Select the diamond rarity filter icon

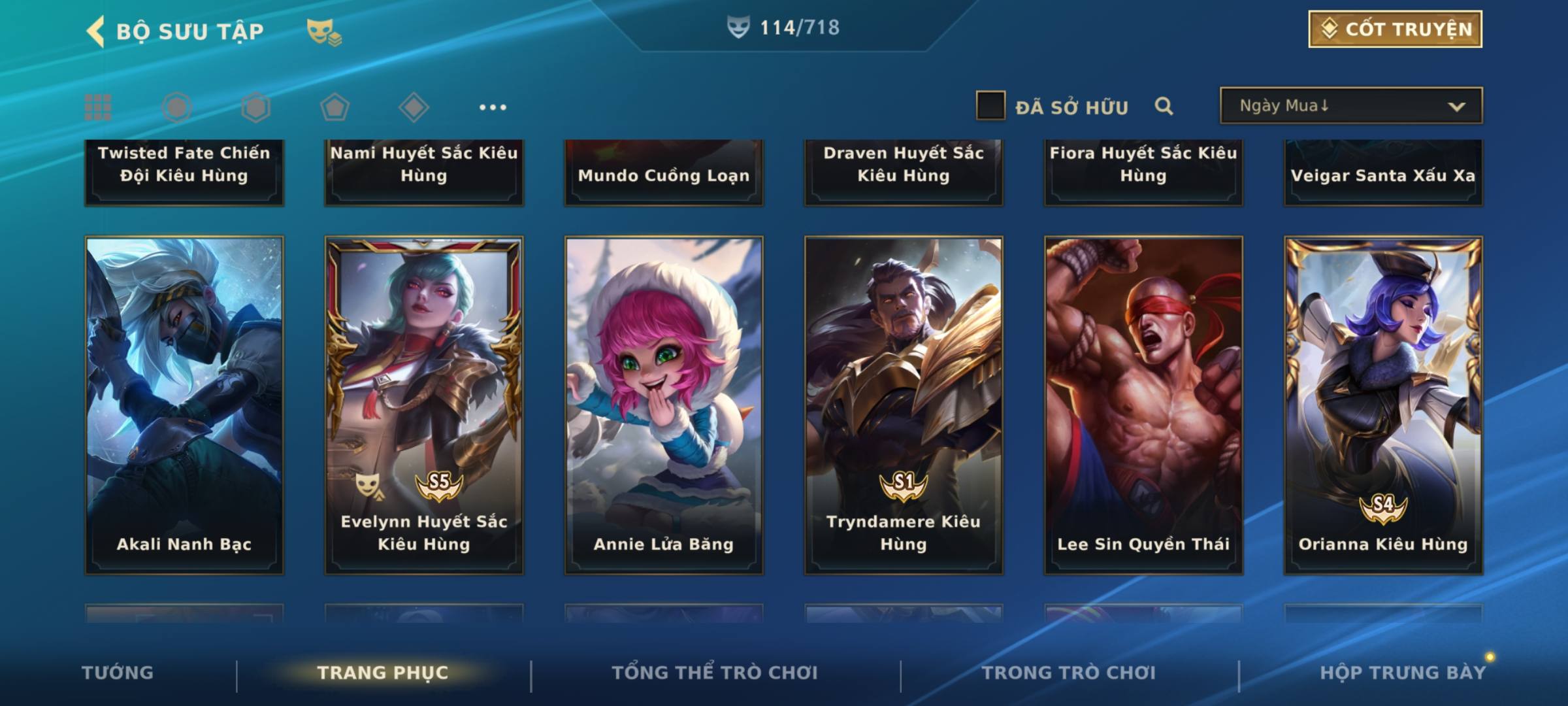point(414,107)
